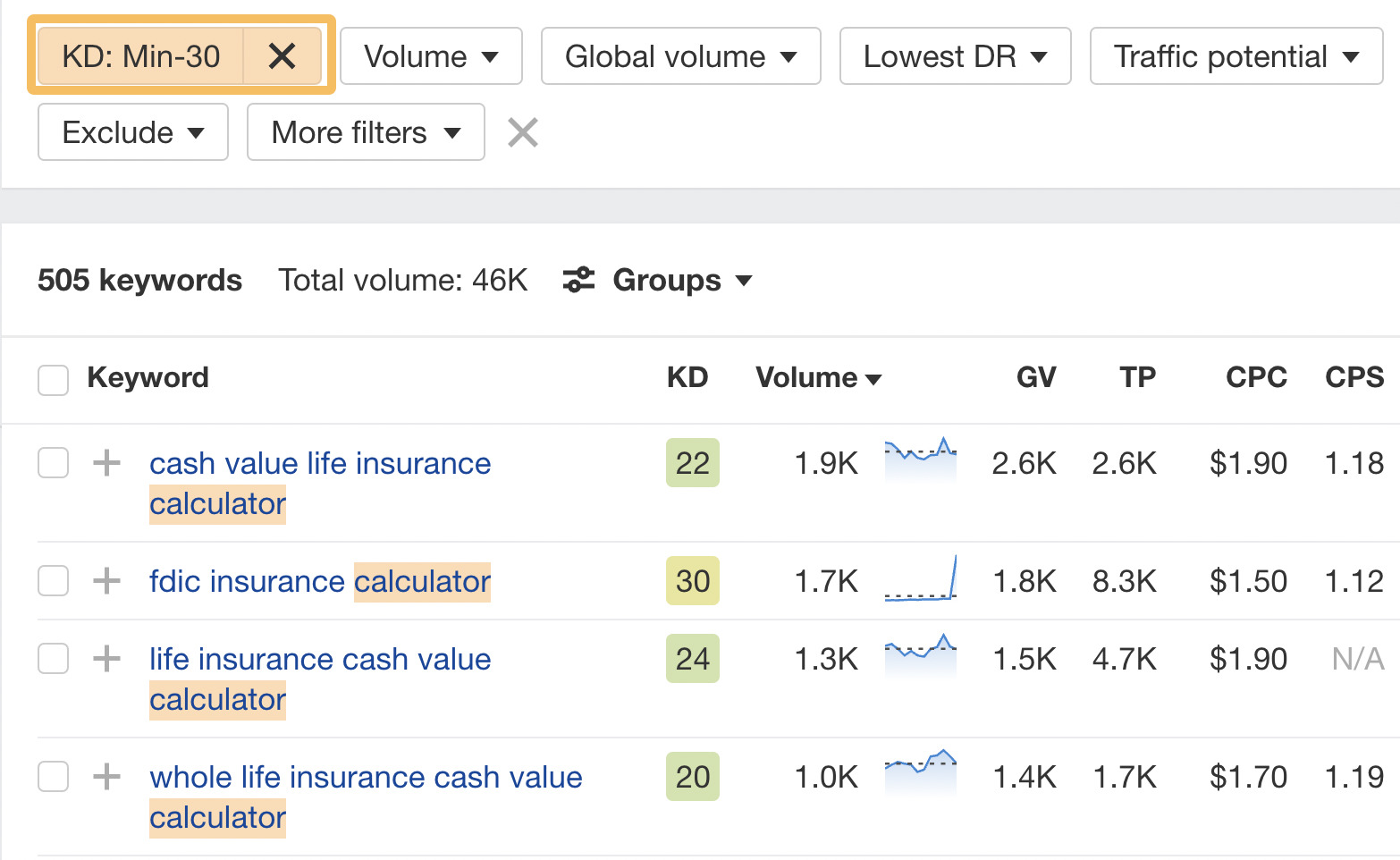The height and width of the screenshot is (860, 1400).
Task: Click the Groups settings sliders icon
Action: click(x=578, y=280)
